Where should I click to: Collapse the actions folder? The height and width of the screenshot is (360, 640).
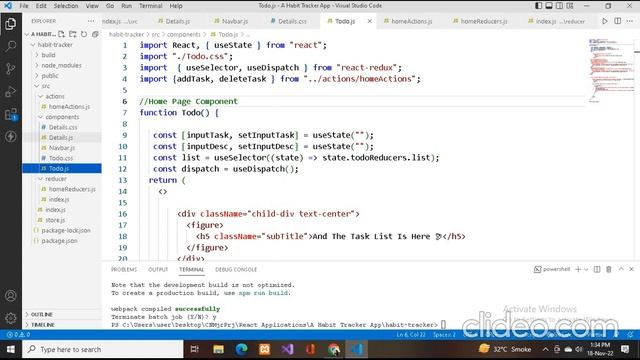[55, 96]
